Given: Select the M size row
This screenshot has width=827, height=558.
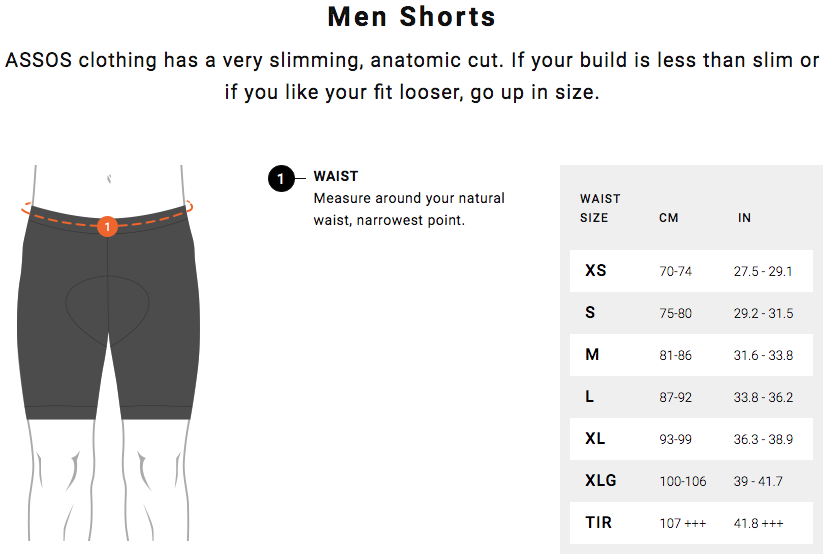Looking at the screenshot, I should [691, 355].
